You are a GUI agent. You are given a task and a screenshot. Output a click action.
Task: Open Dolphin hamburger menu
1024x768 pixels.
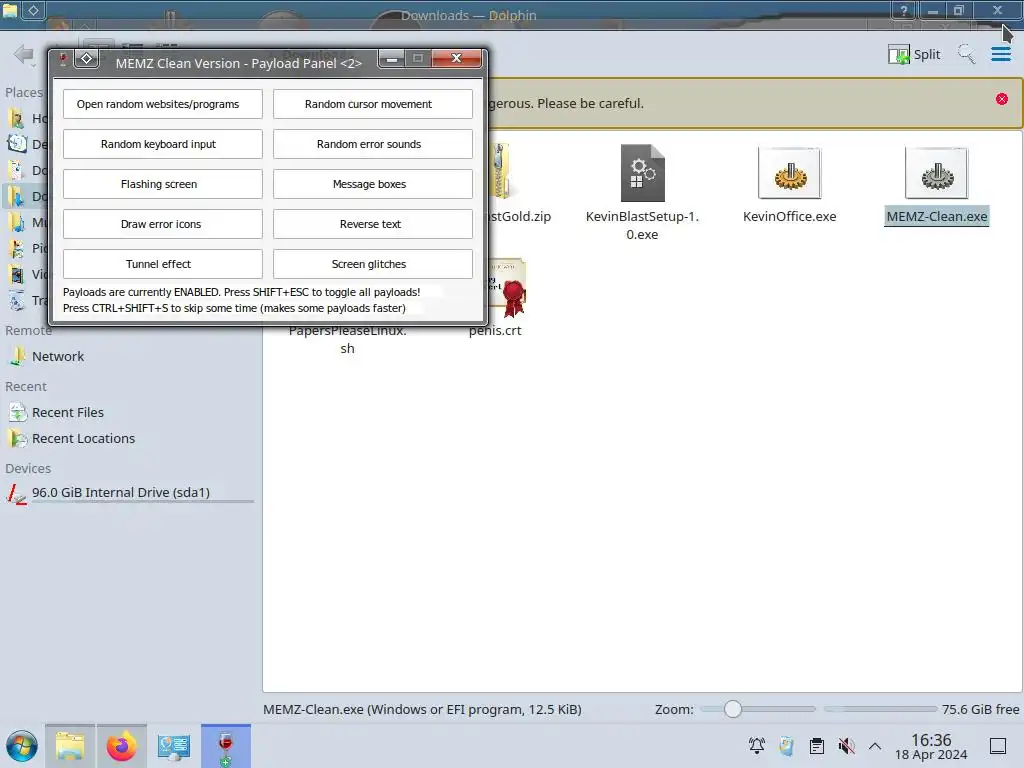pos(1000,54)
